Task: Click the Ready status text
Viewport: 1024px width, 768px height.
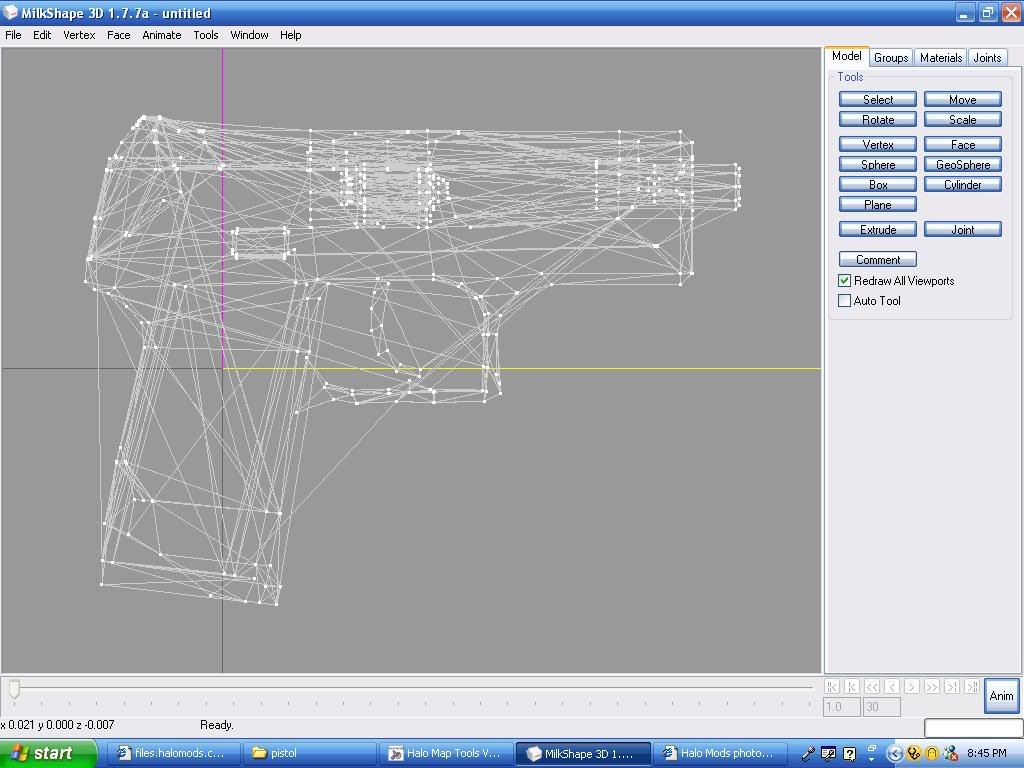Action: [x=217, y=725]
